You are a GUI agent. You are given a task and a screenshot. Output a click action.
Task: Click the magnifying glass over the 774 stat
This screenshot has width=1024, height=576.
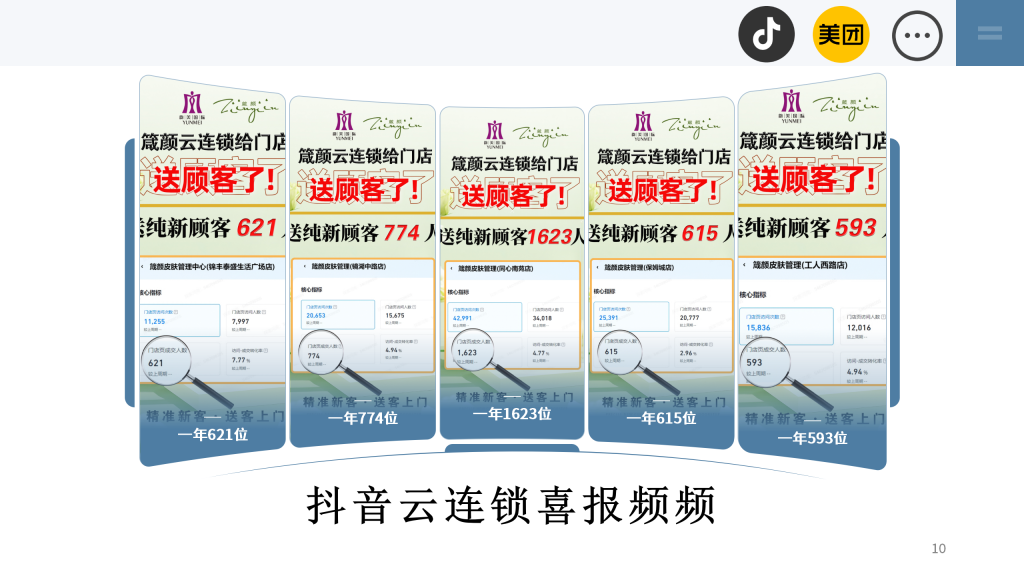tap(321, 354)
